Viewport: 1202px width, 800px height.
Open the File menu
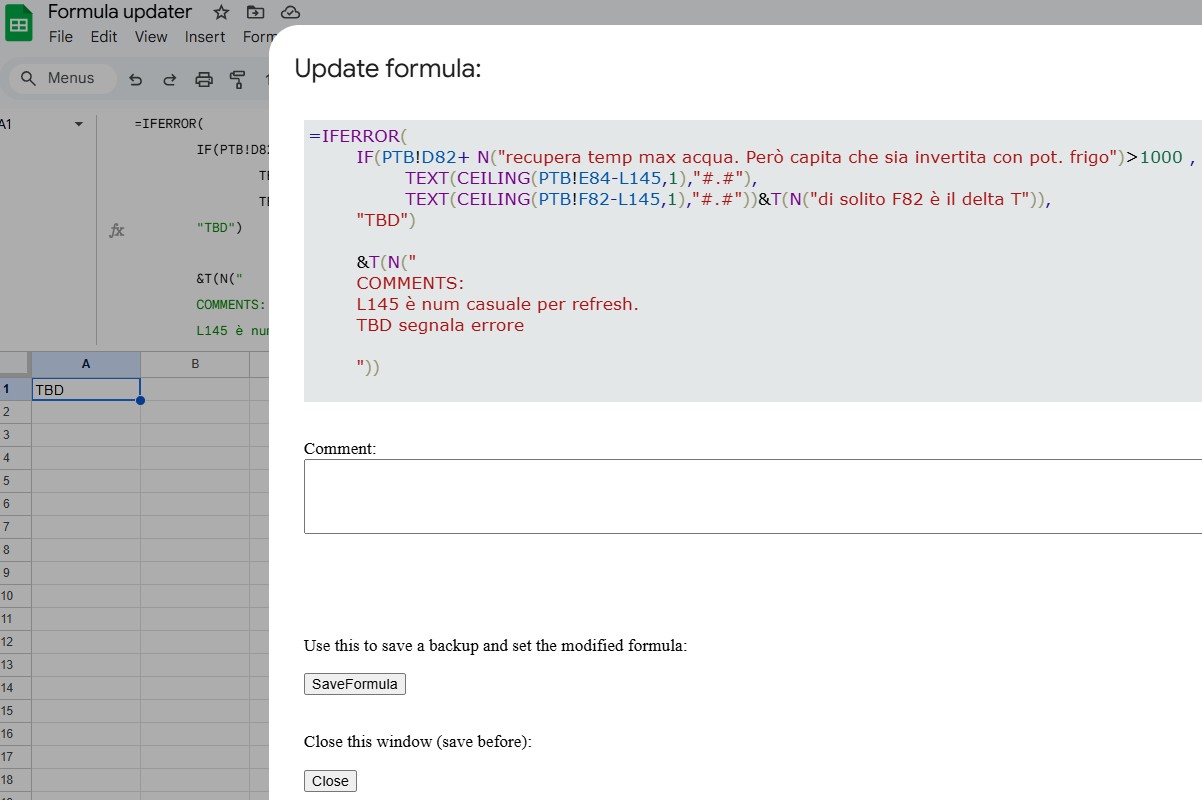[61, 37]
